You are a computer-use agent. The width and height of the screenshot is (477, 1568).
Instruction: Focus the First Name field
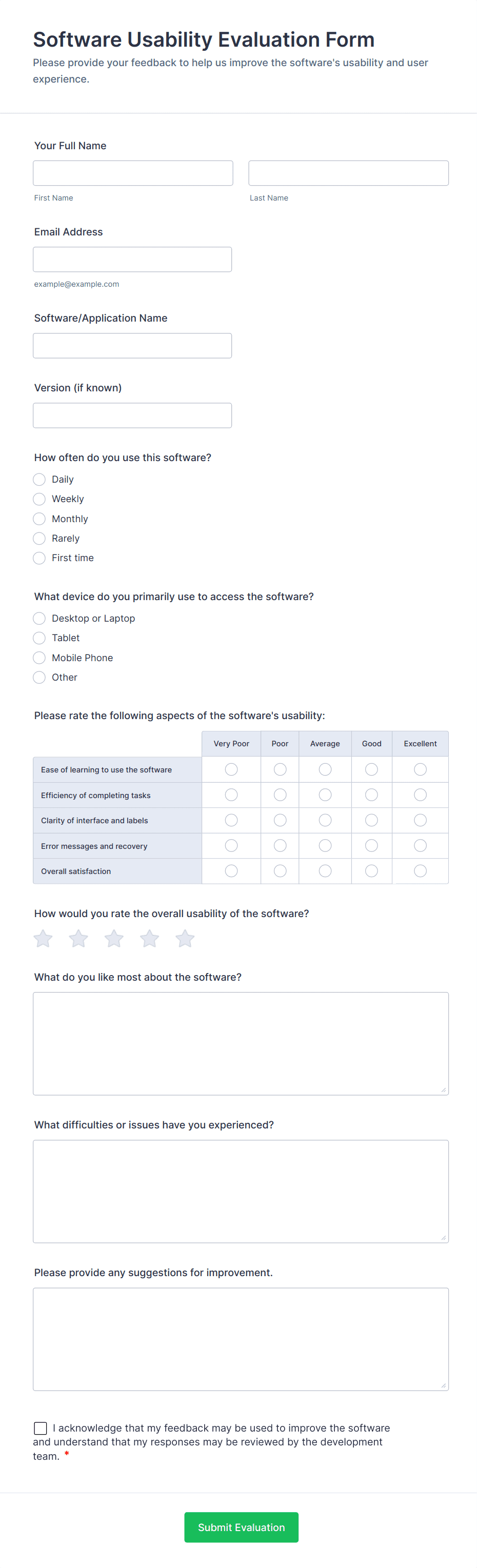133,173
